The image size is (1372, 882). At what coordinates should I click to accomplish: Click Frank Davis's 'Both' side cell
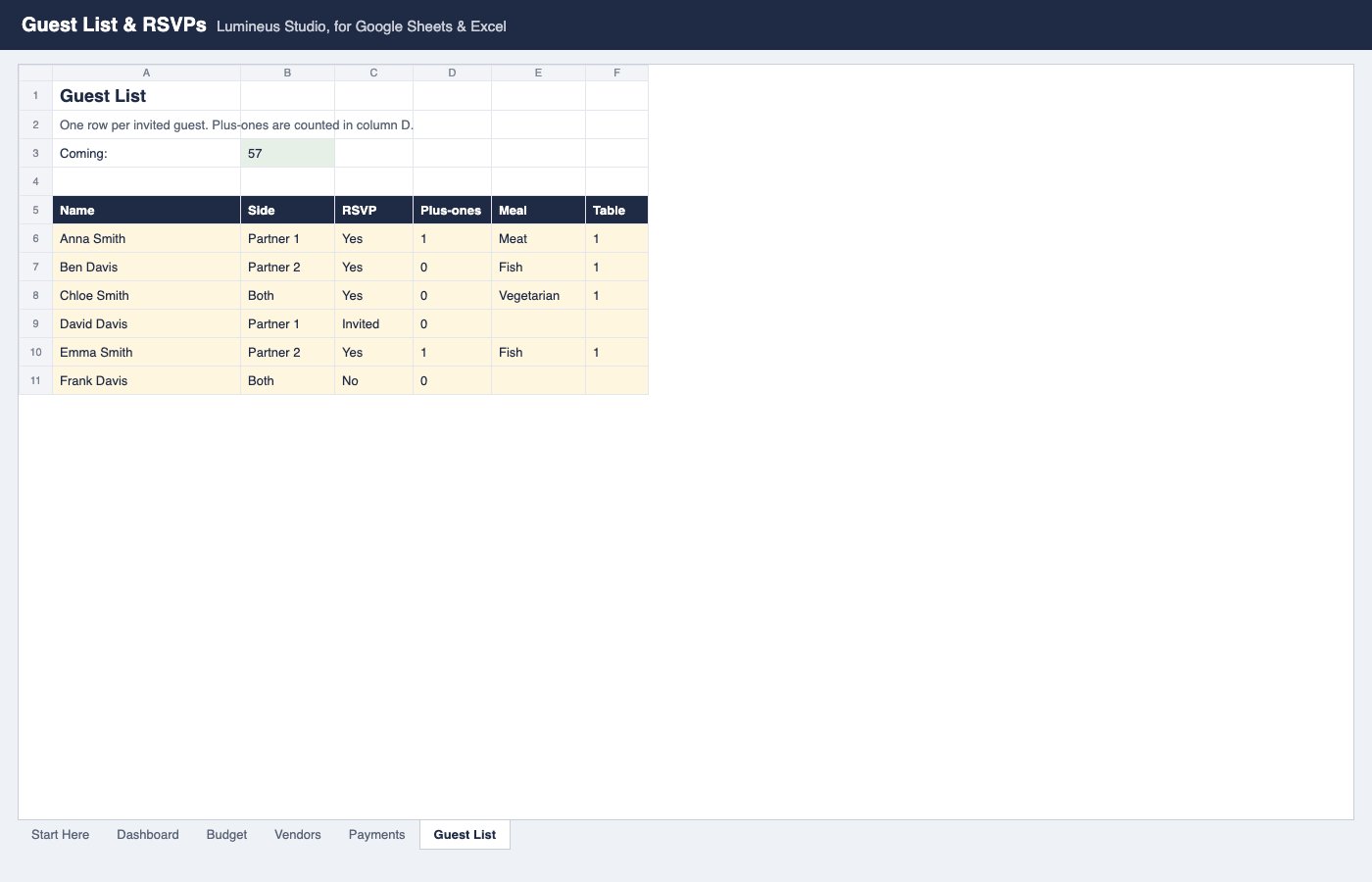click(287, 380)
